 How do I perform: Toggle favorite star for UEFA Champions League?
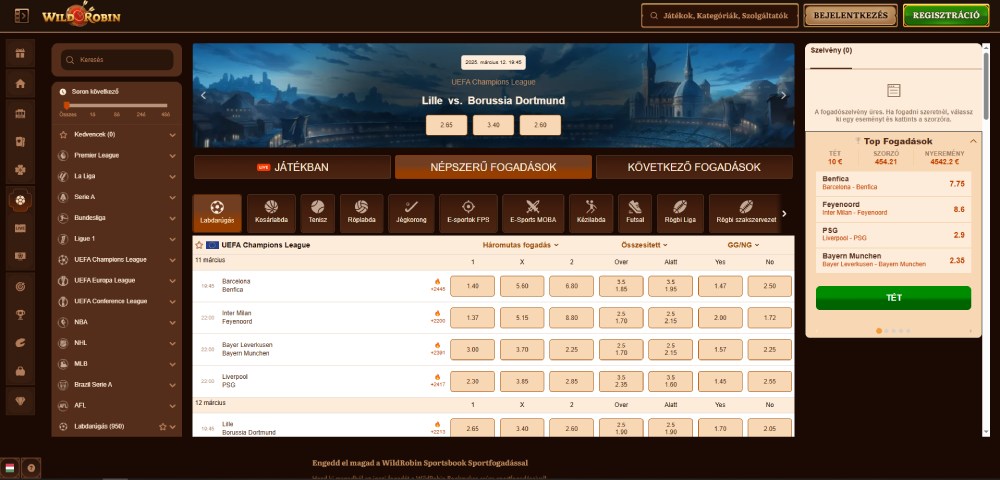[199, 245]
